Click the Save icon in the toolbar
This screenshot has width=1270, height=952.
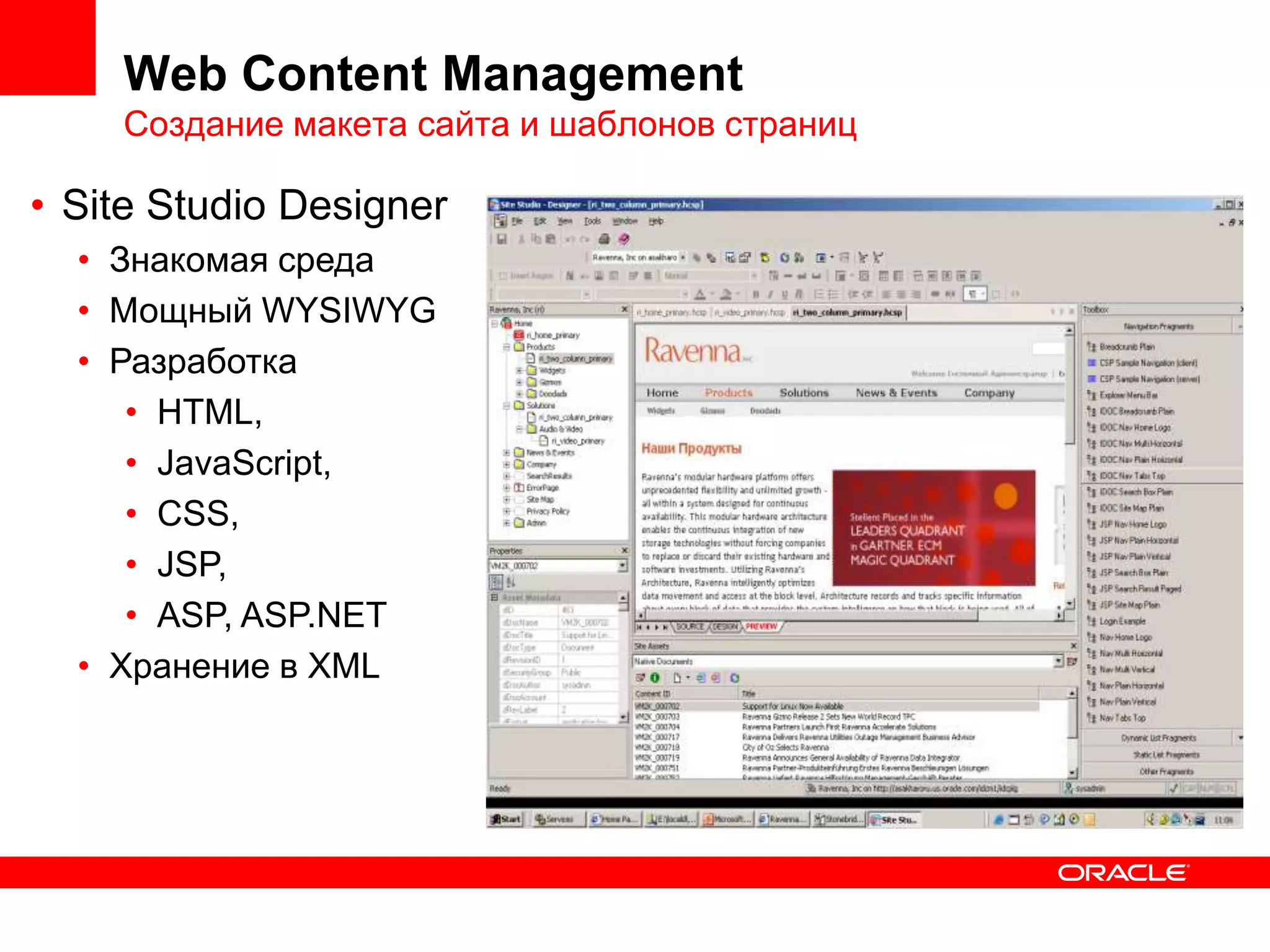(502, 239)
